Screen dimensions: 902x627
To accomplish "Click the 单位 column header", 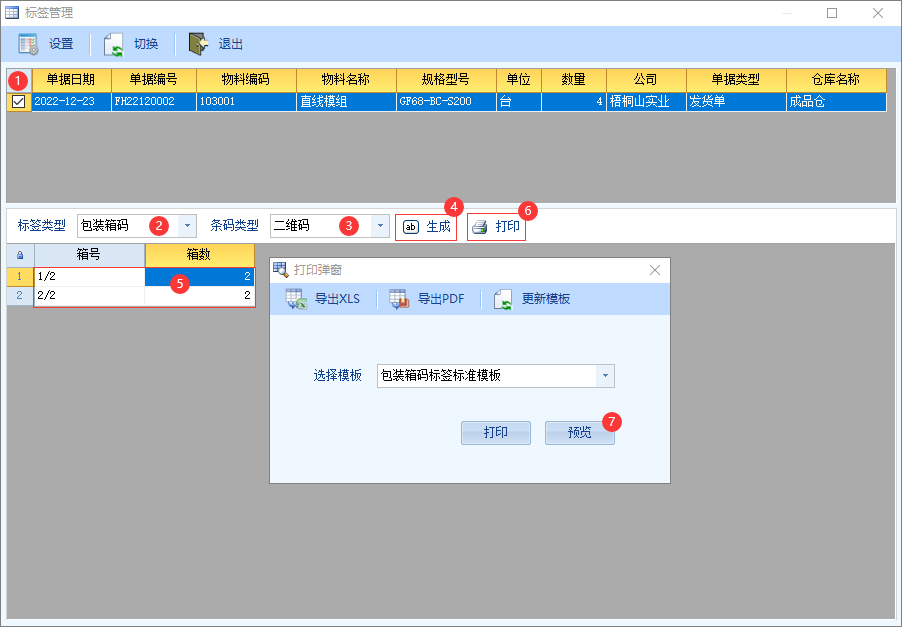I will [519, 80].
